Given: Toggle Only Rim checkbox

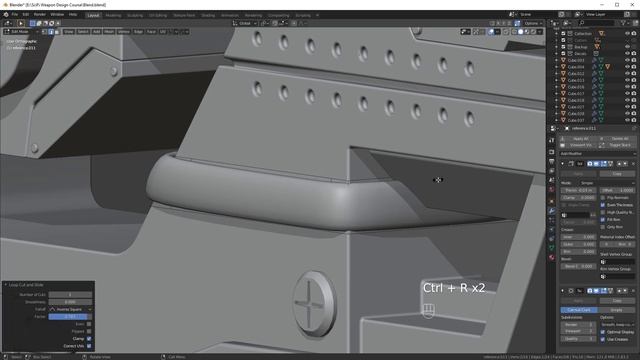Looking at the screenshot, I should point(603,227).
